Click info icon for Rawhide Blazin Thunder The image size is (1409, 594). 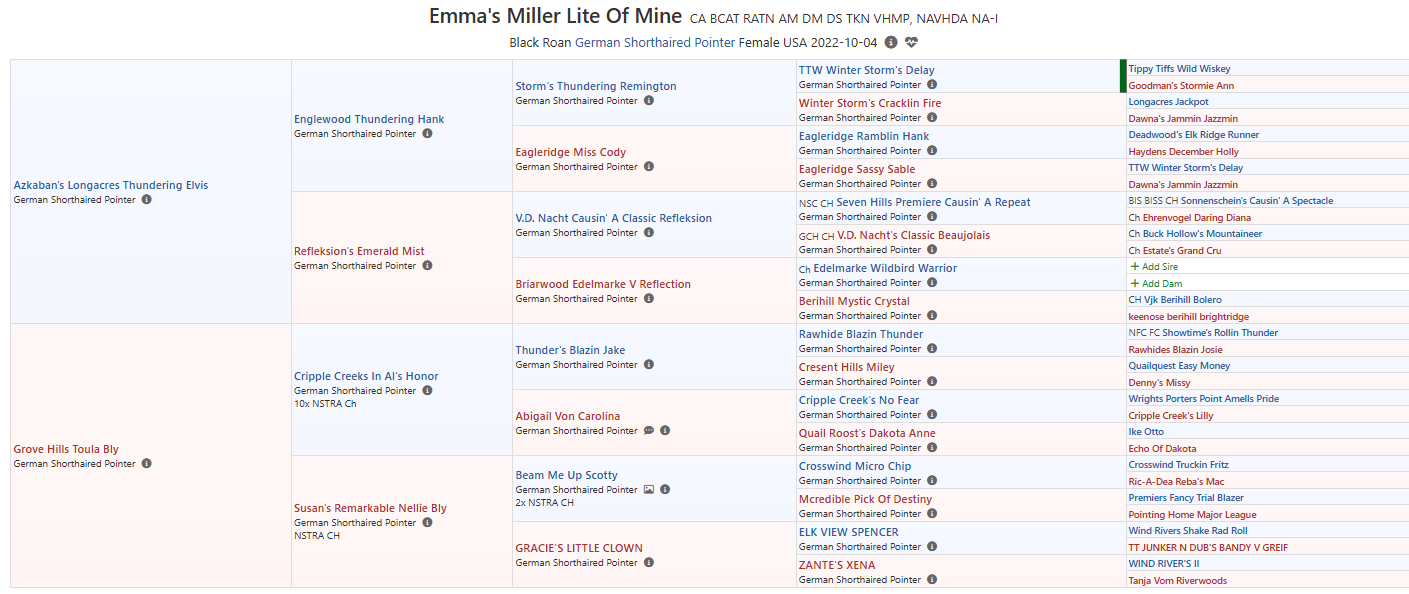coord(932,349)
